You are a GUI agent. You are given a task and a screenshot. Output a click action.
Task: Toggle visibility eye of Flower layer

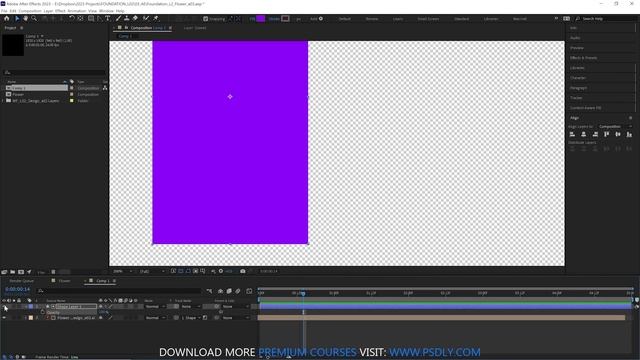[x=4, y=318]
